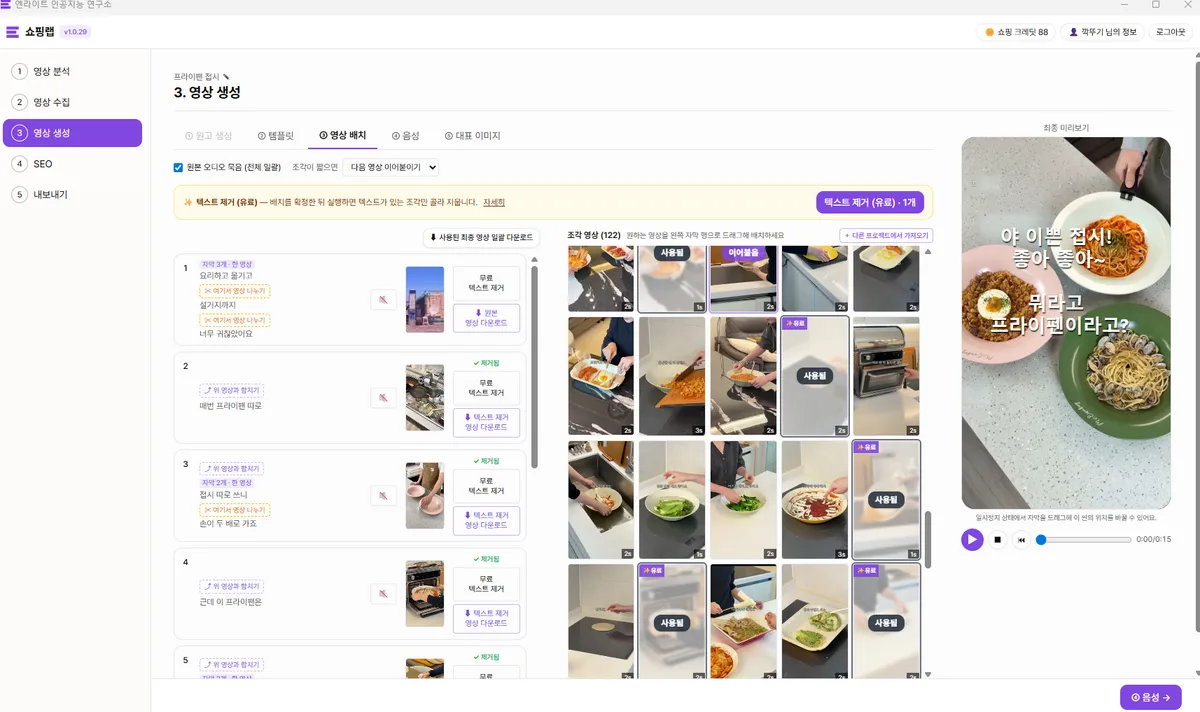The width and height of the screenshot is (1200, 712).
Task: Click 위 영상과 합치기 tag in row 5
Action: click(x=232, y=664)
